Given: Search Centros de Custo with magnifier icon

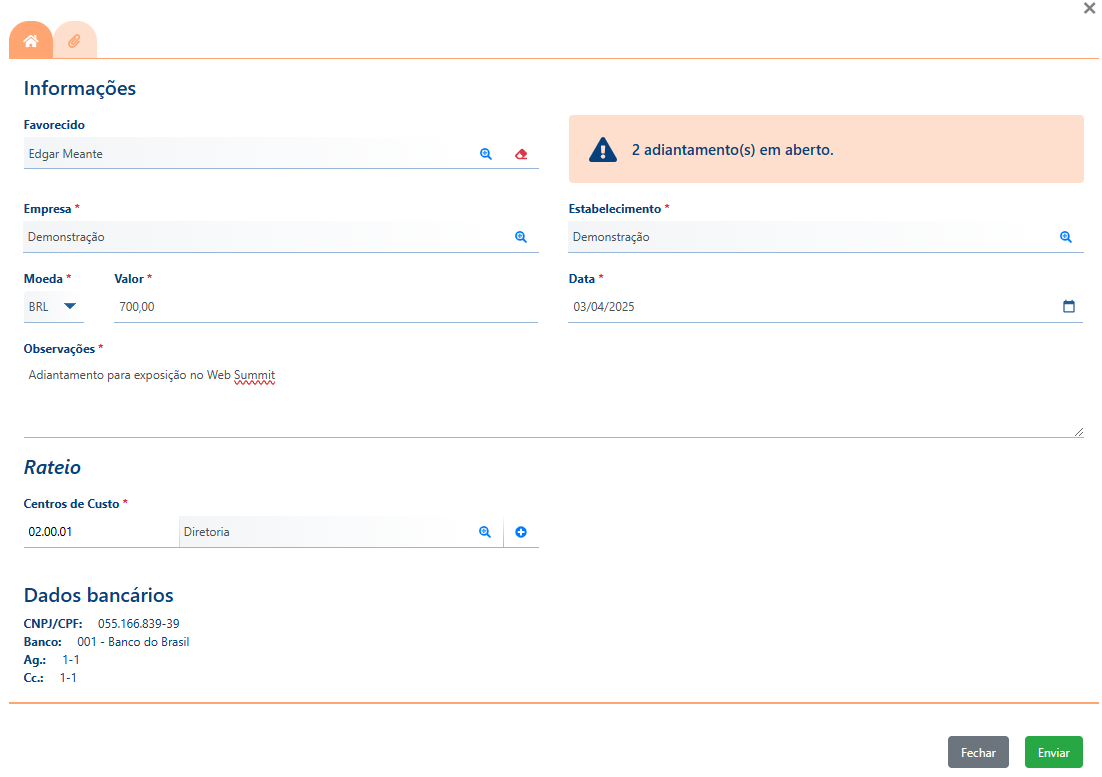Looking at the screenshot, I should click(x=485, y=532).
